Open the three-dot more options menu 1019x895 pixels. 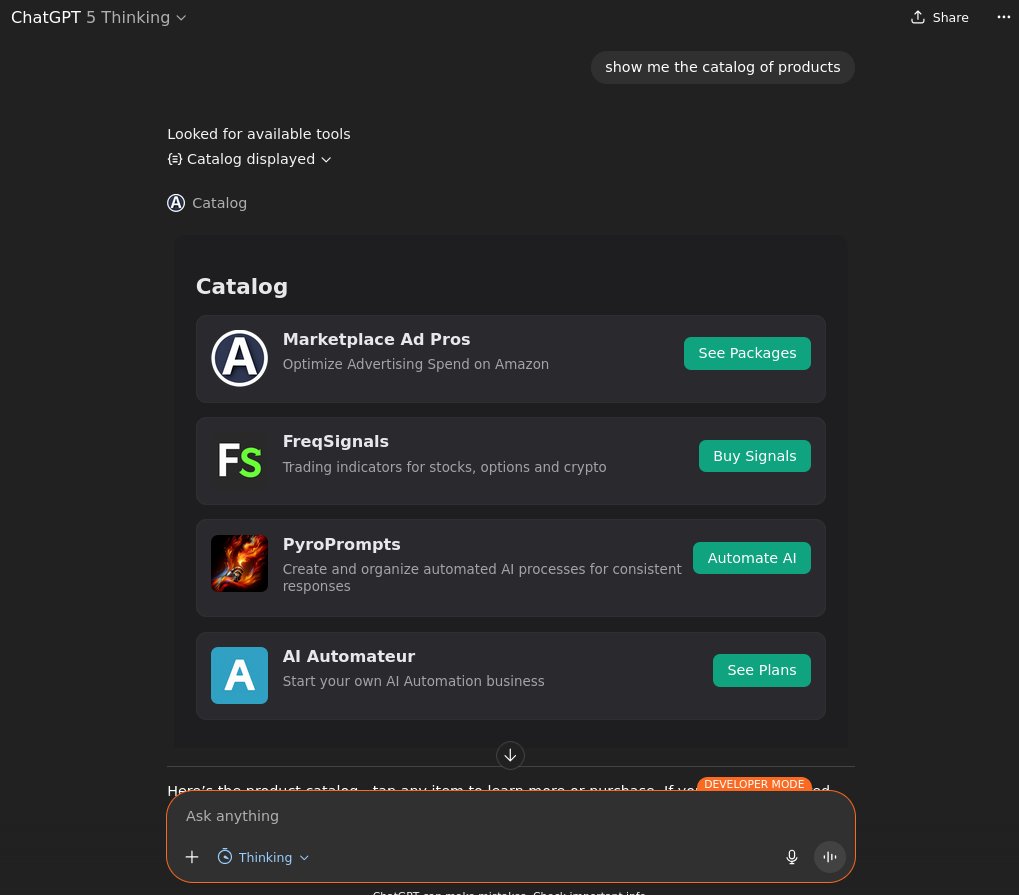point(1003,17)
